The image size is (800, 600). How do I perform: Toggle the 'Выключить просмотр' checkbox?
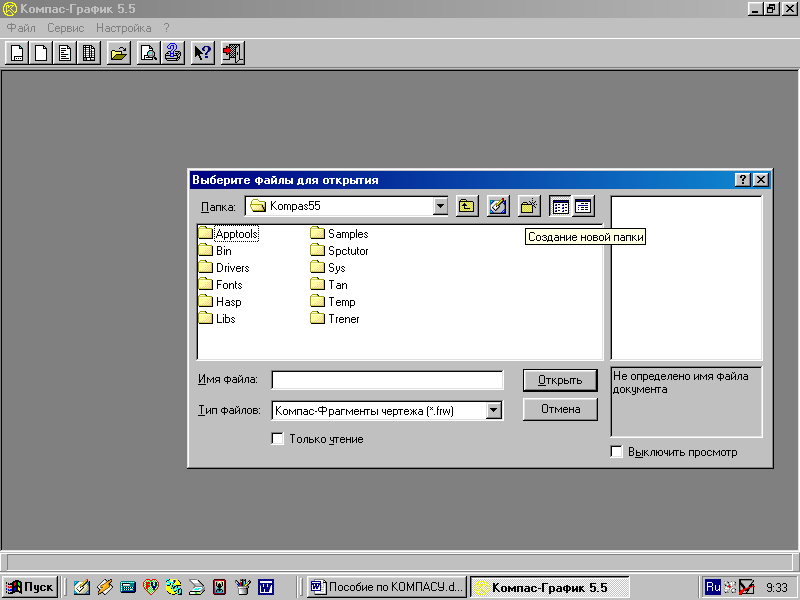617,452
